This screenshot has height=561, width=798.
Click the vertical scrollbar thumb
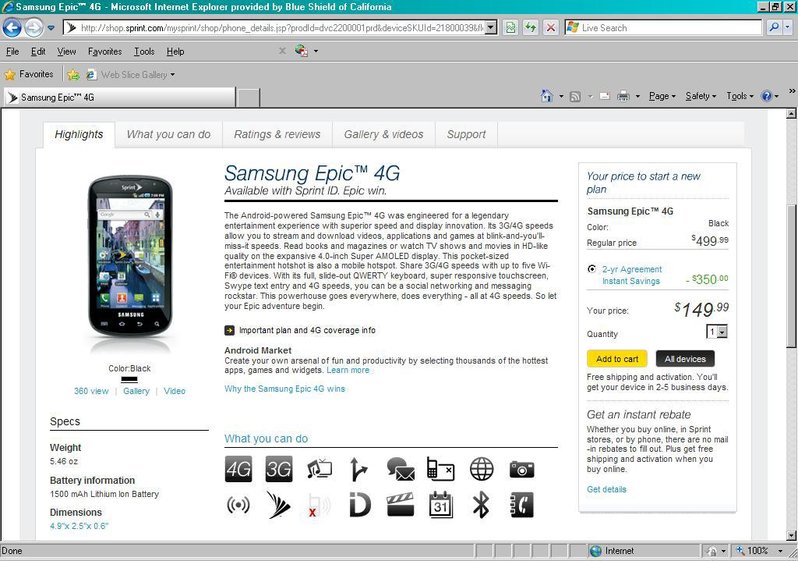(791, 275)
